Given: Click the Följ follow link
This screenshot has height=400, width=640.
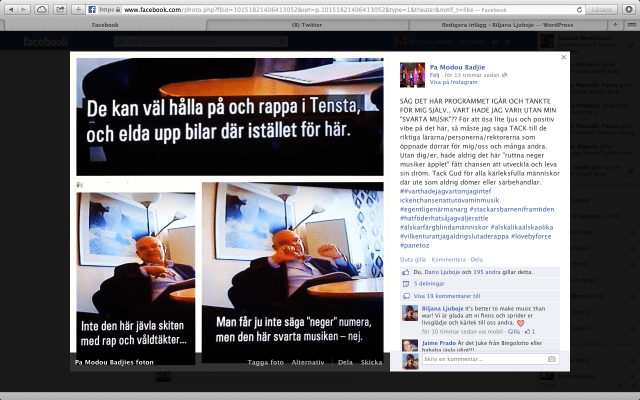Looking at the screenshot, I should coord(435,75).
